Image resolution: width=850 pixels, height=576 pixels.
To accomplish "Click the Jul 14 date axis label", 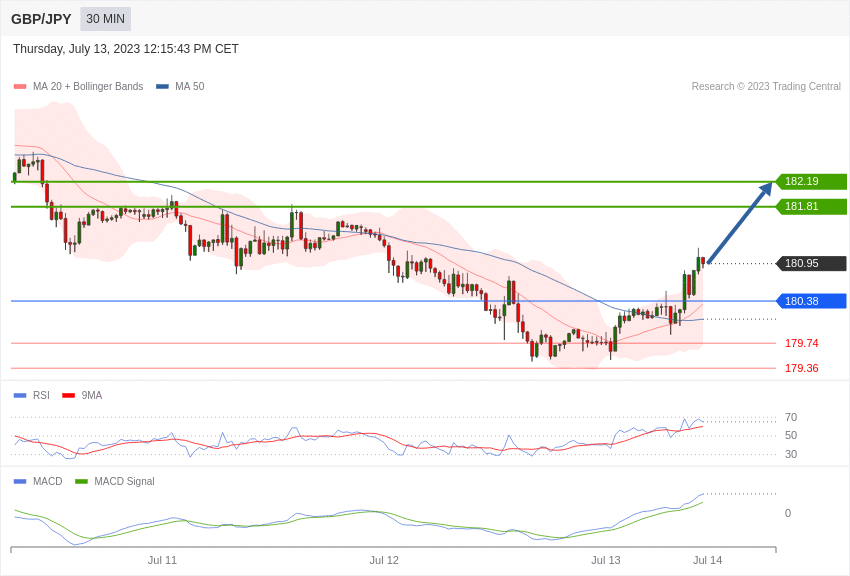I will pos(707,560).
